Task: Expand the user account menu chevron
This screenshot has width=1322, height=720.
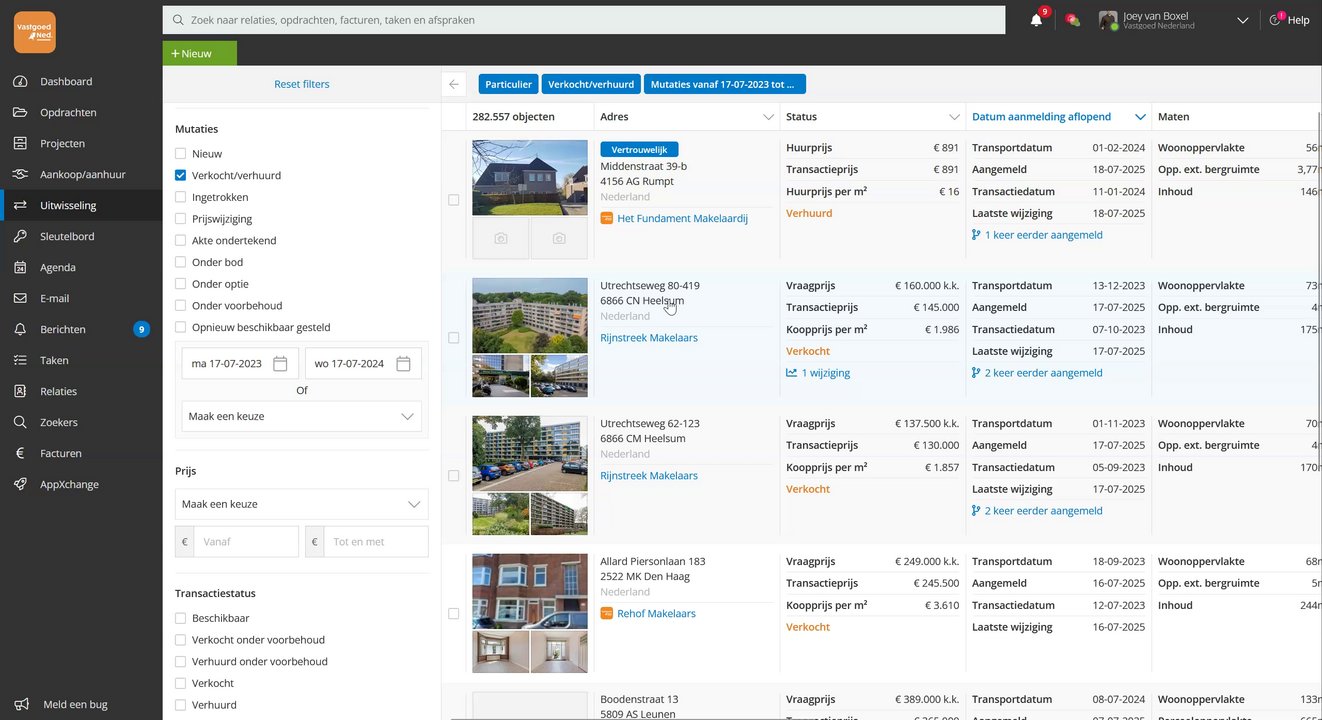Action: point(1243,20)
